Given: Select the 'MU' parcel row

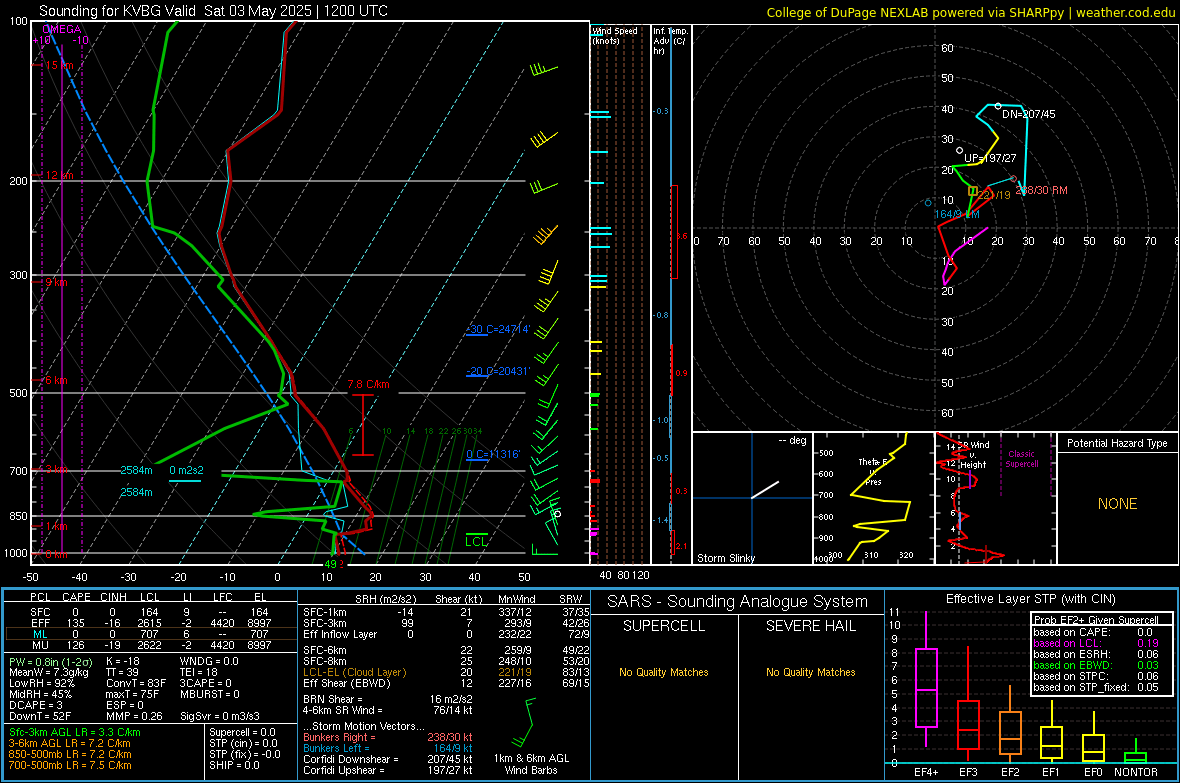Looking at the screenshot, I should click(151, 645).
